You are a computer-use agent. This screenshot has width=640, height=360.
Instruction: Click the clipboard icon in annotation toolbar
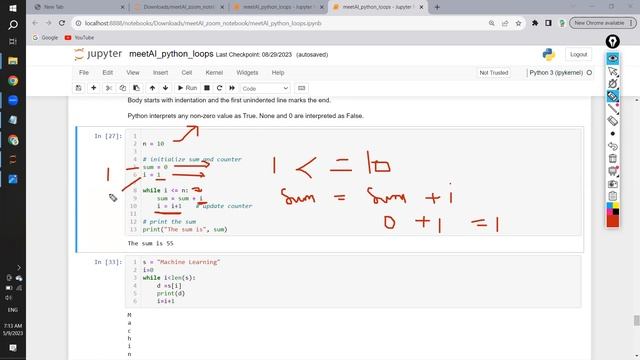pos(612,196)
